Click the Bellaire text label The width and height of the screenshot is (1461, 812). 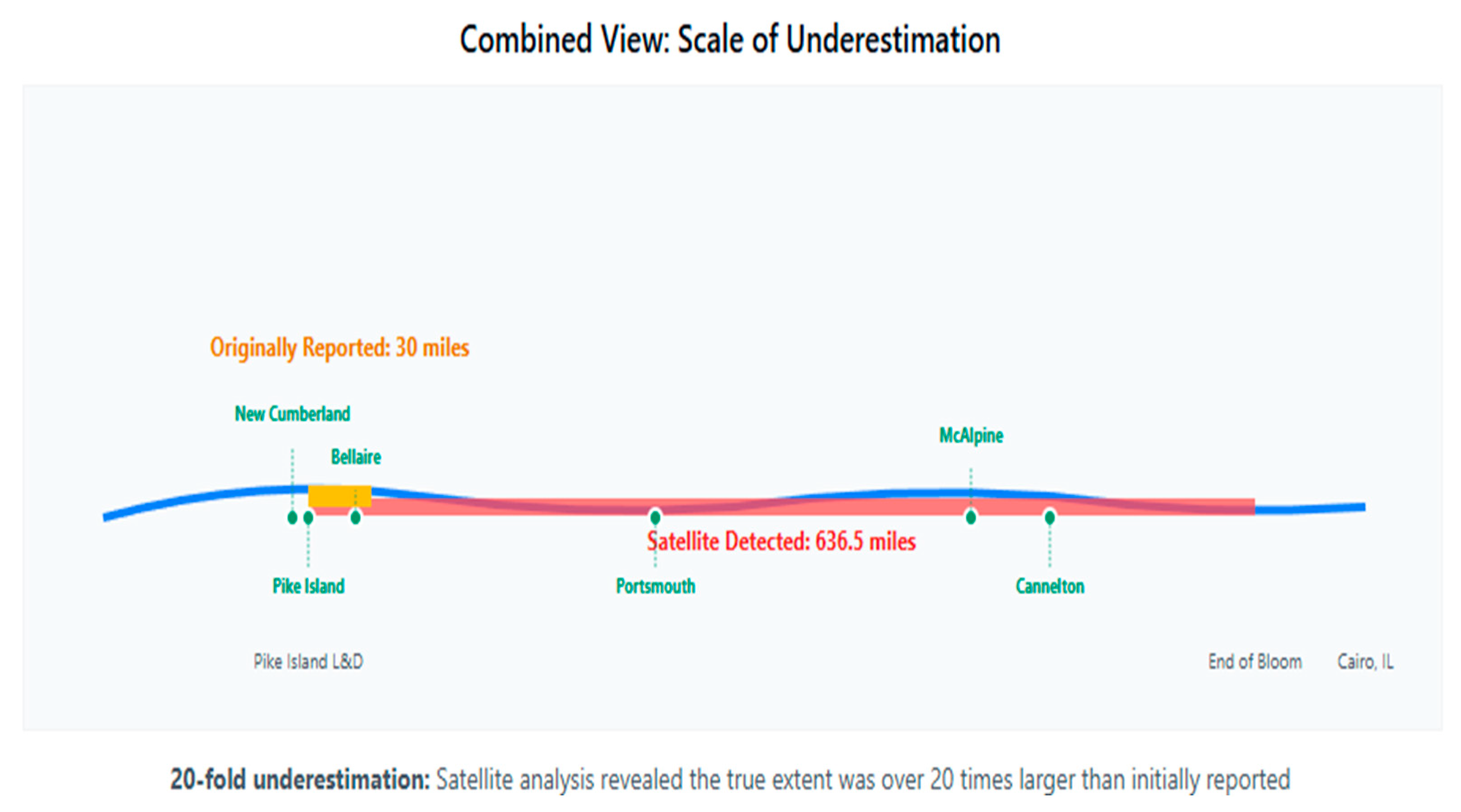click(x=356, y=457)
